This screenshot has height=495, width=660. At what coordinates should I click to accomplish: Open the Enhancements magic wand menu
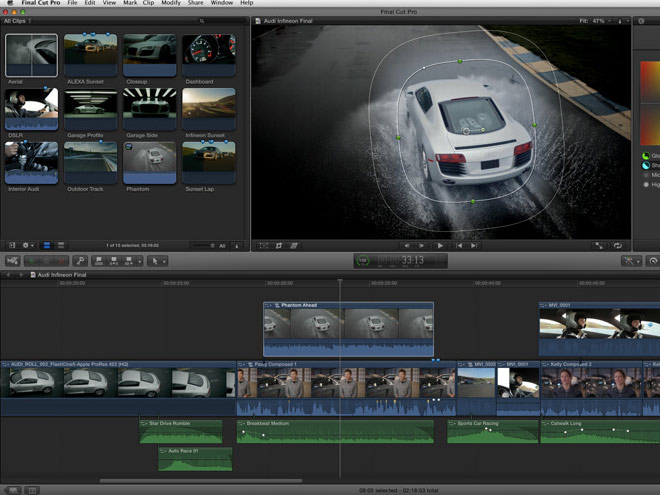pos(629,261)
